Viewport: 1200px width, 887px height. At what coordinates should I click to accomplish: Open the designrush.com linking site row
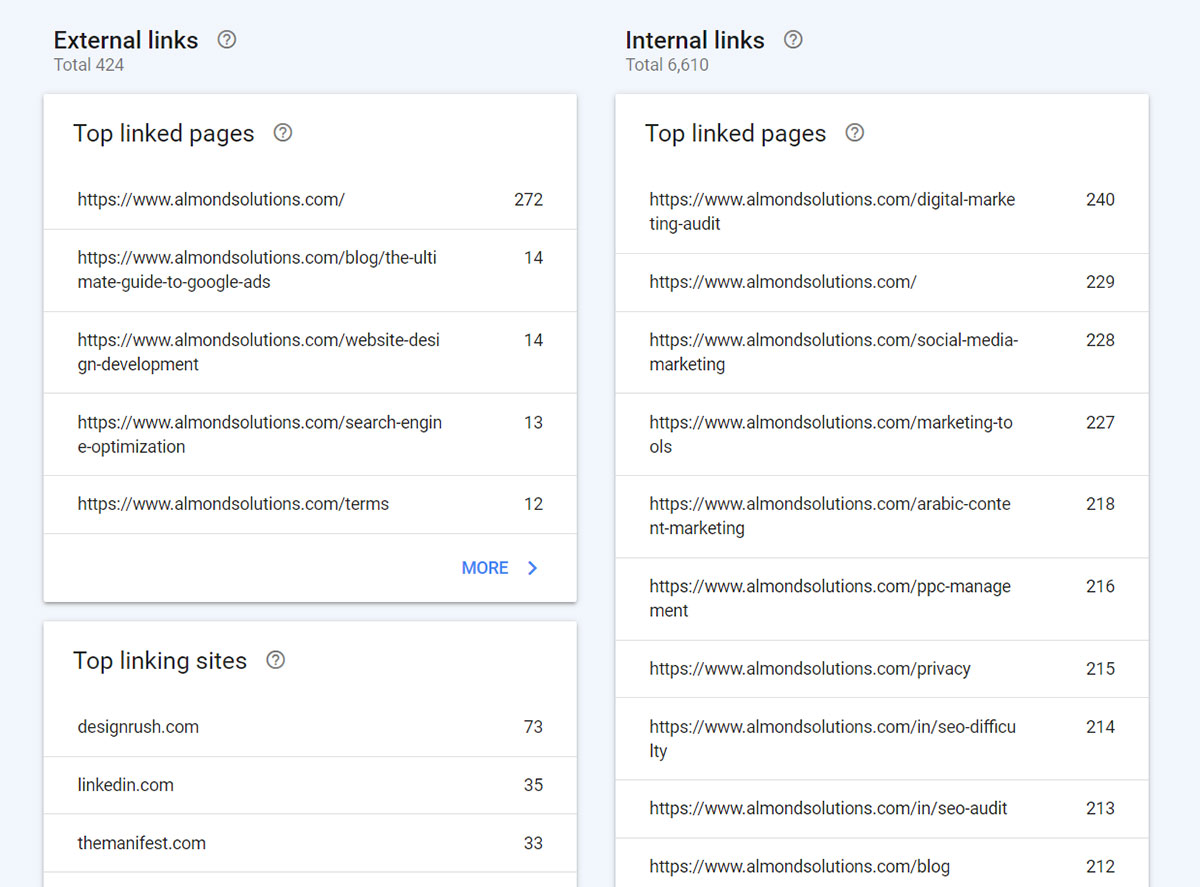click(x=310, y=727)
